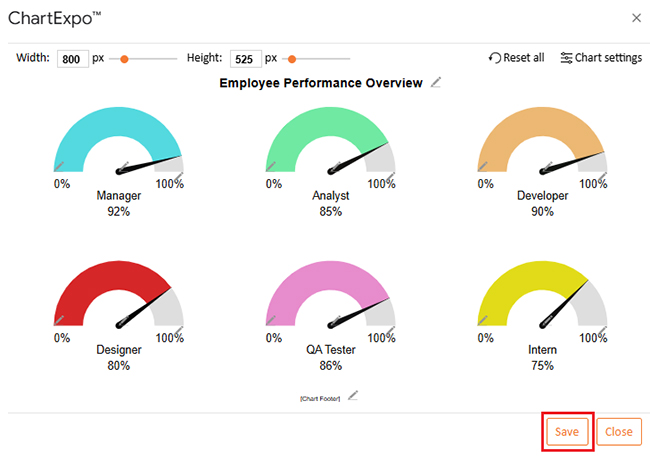Click the Height input field
Image resolution: width=650 pixels, height=466 pixels.
coord(245,59)
